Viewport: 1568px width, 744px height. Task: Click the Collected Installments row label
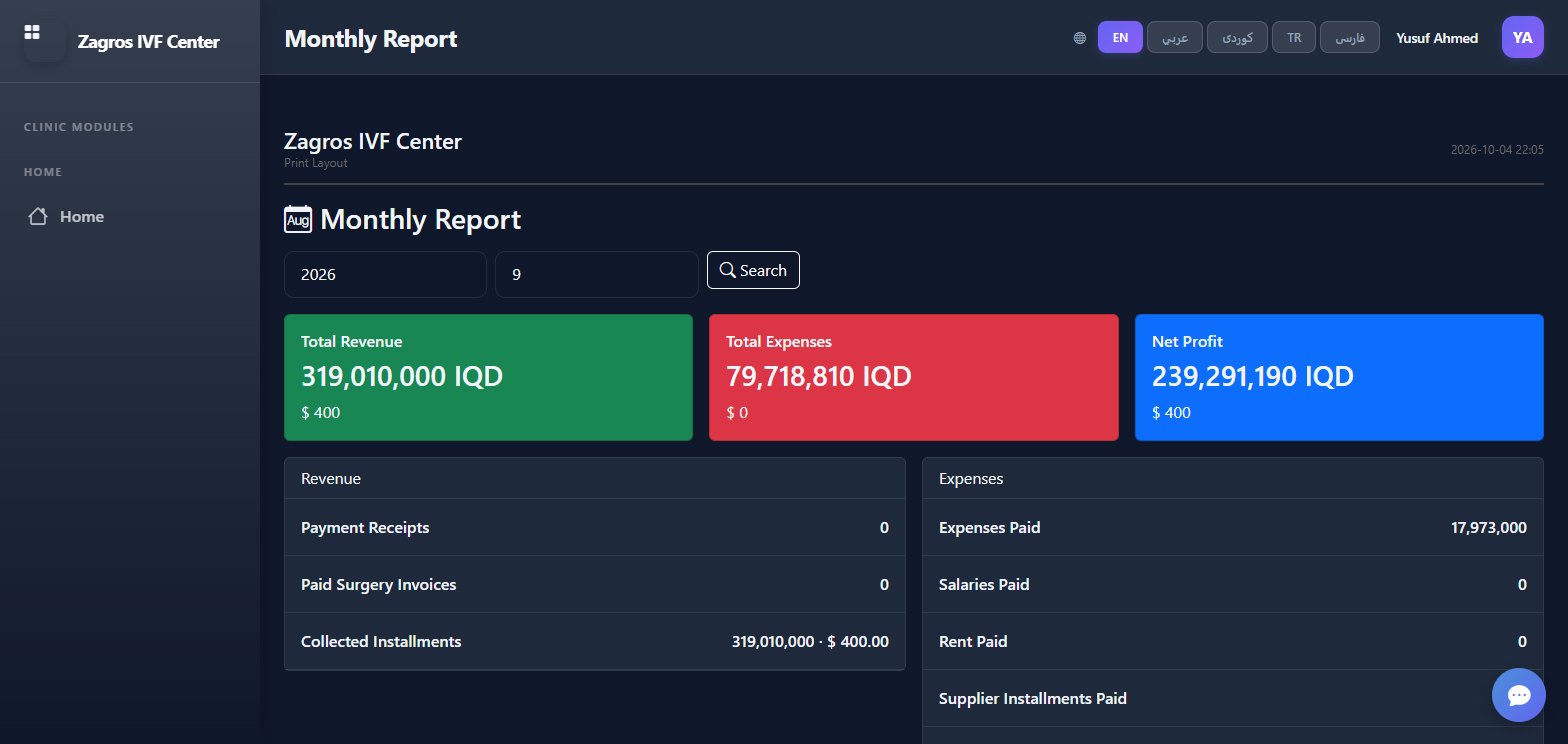pyautogui.click(x=381, y=641)
